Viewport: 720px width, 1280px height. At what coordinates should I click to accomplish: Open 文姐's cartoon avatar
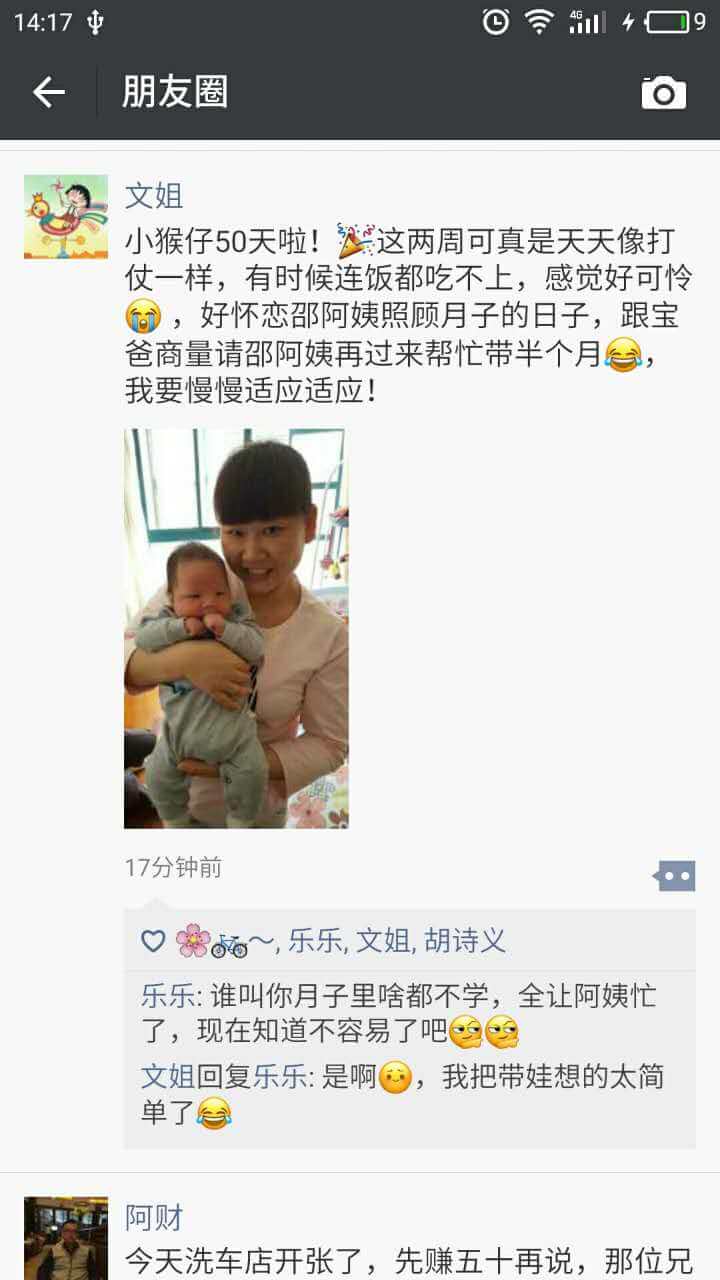(x=66, y=217)
